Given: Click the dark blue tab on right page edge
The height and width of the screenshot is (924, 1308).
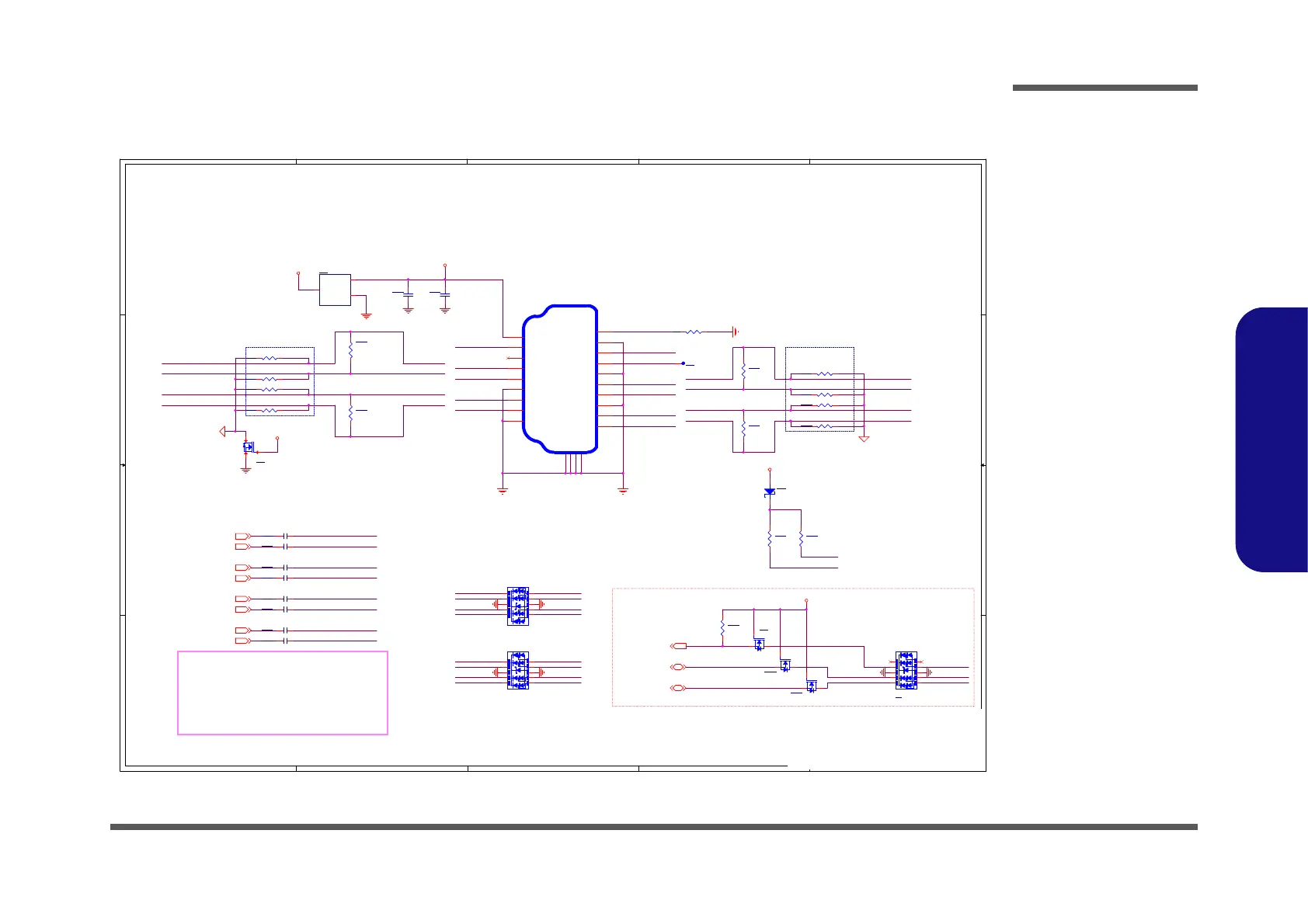Looking at the screenshot, I should (1271, 440).
